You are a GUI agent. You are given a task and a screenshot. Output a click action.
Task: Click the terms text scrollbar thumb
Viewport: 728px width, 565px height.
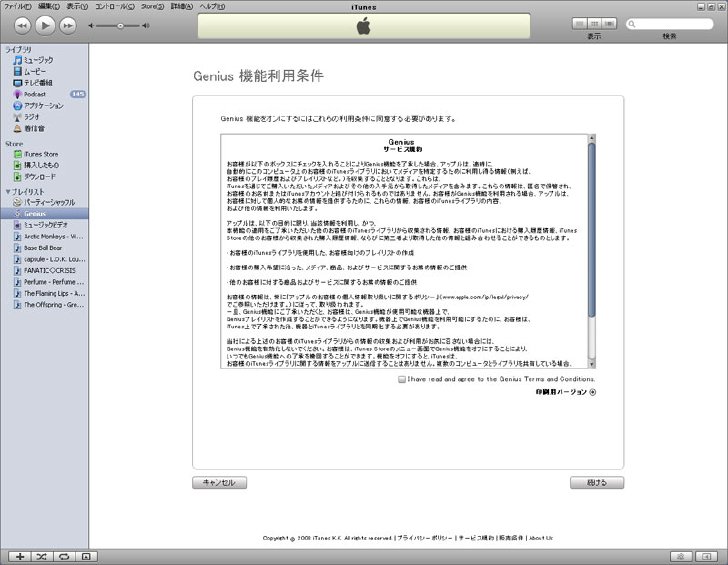tap(592, 230)
